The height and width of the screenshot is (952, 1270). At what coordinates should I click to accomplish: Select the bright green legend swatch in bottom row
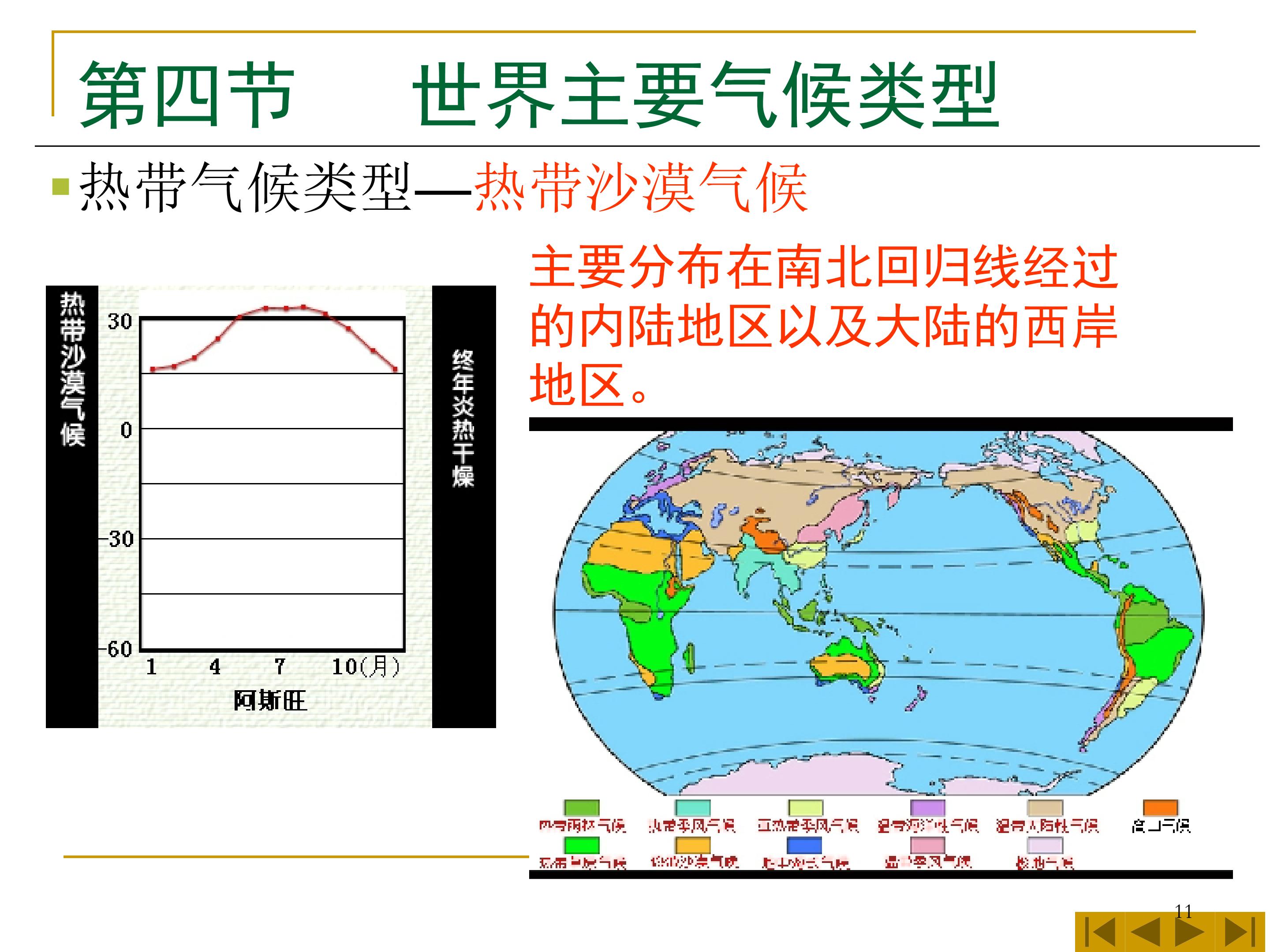coord(582,845)
